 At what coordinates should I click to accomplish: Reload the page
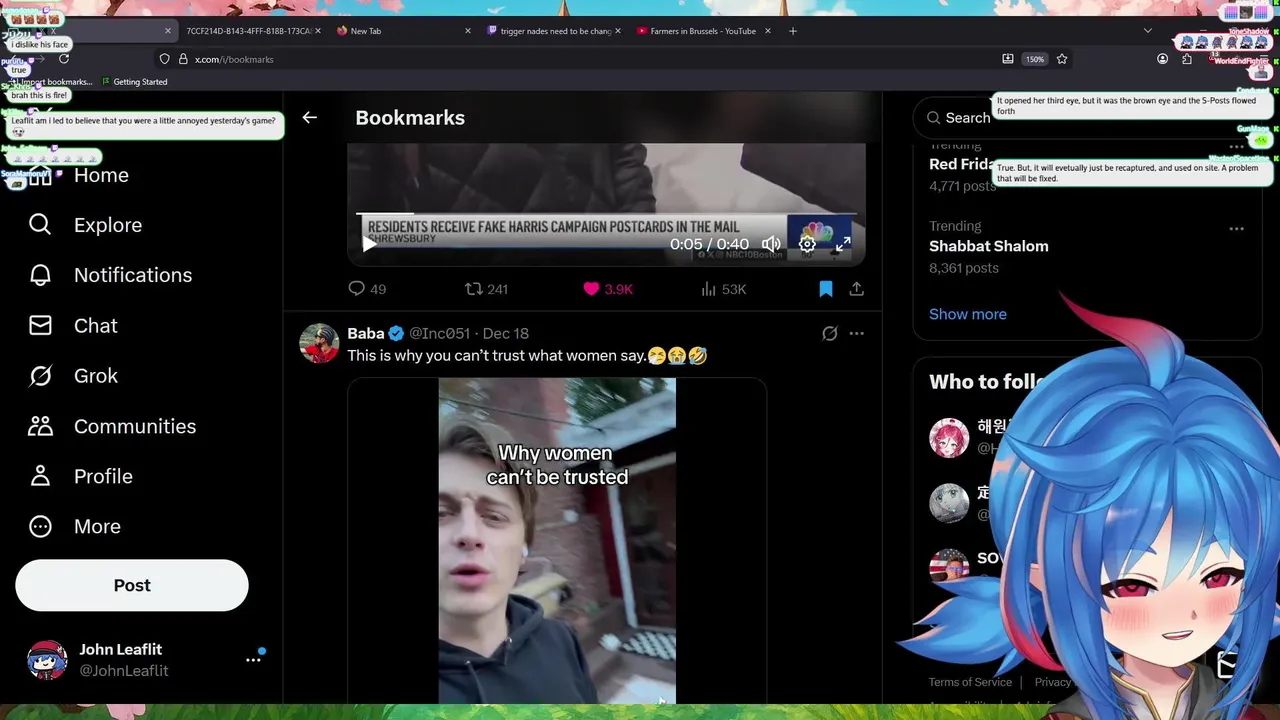tap(64, 59)
